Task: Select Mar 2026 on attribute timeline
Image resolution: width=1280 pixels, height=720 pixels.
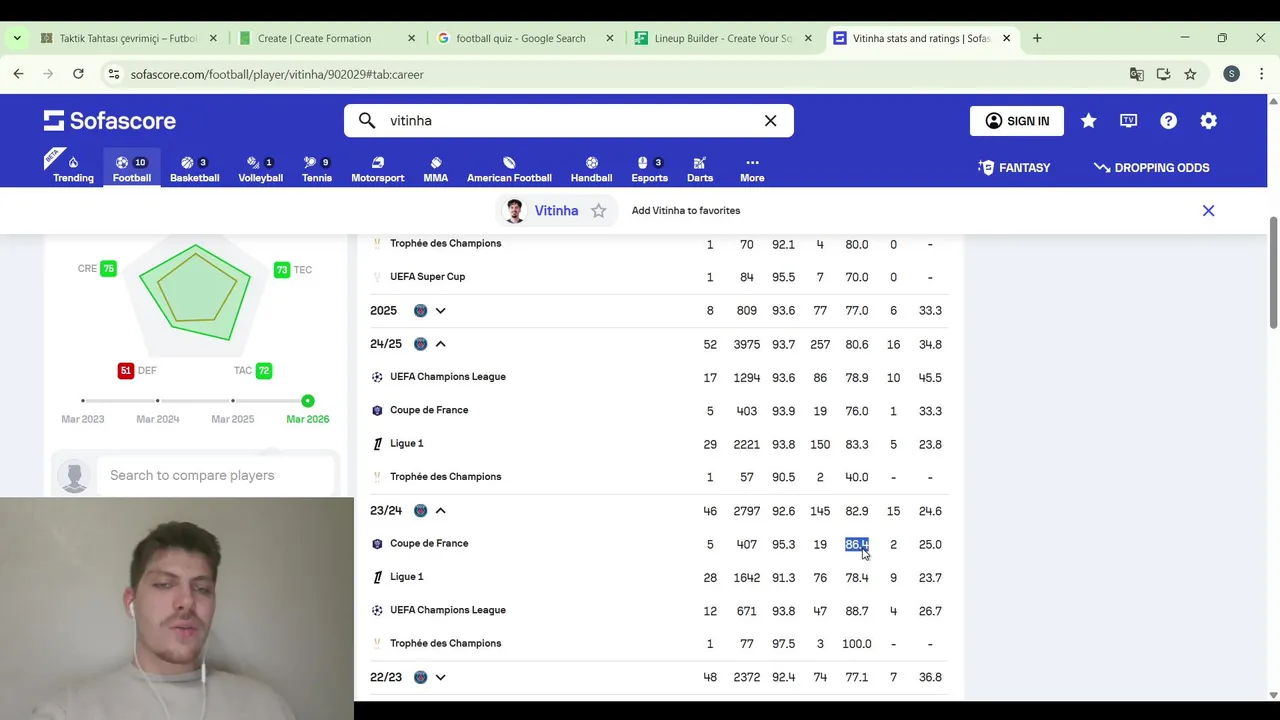Action: pyautogui.click(x=308, y=401)
